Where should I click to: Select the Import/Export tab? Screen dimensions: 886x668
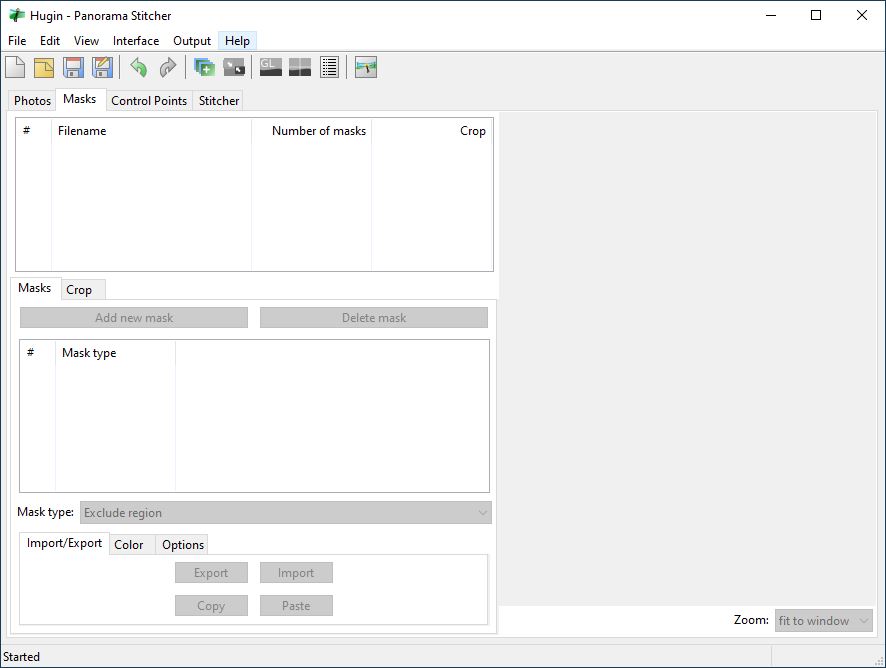[x=64, y=543]
